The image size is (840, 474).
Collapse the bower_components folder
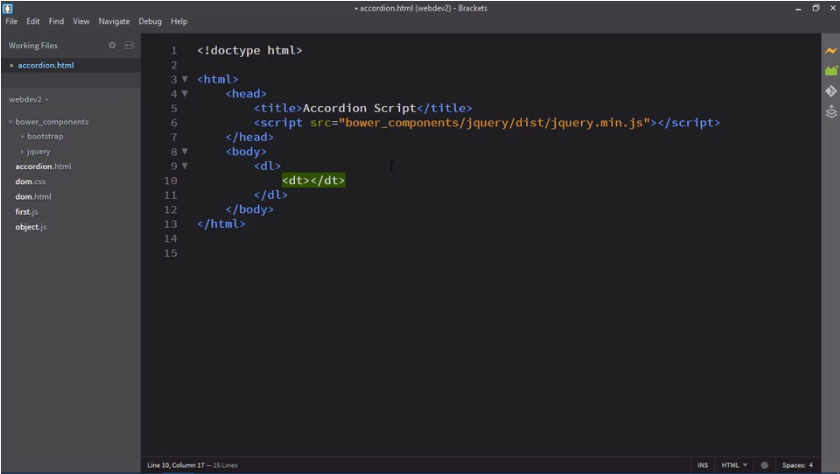coord(10,122)
